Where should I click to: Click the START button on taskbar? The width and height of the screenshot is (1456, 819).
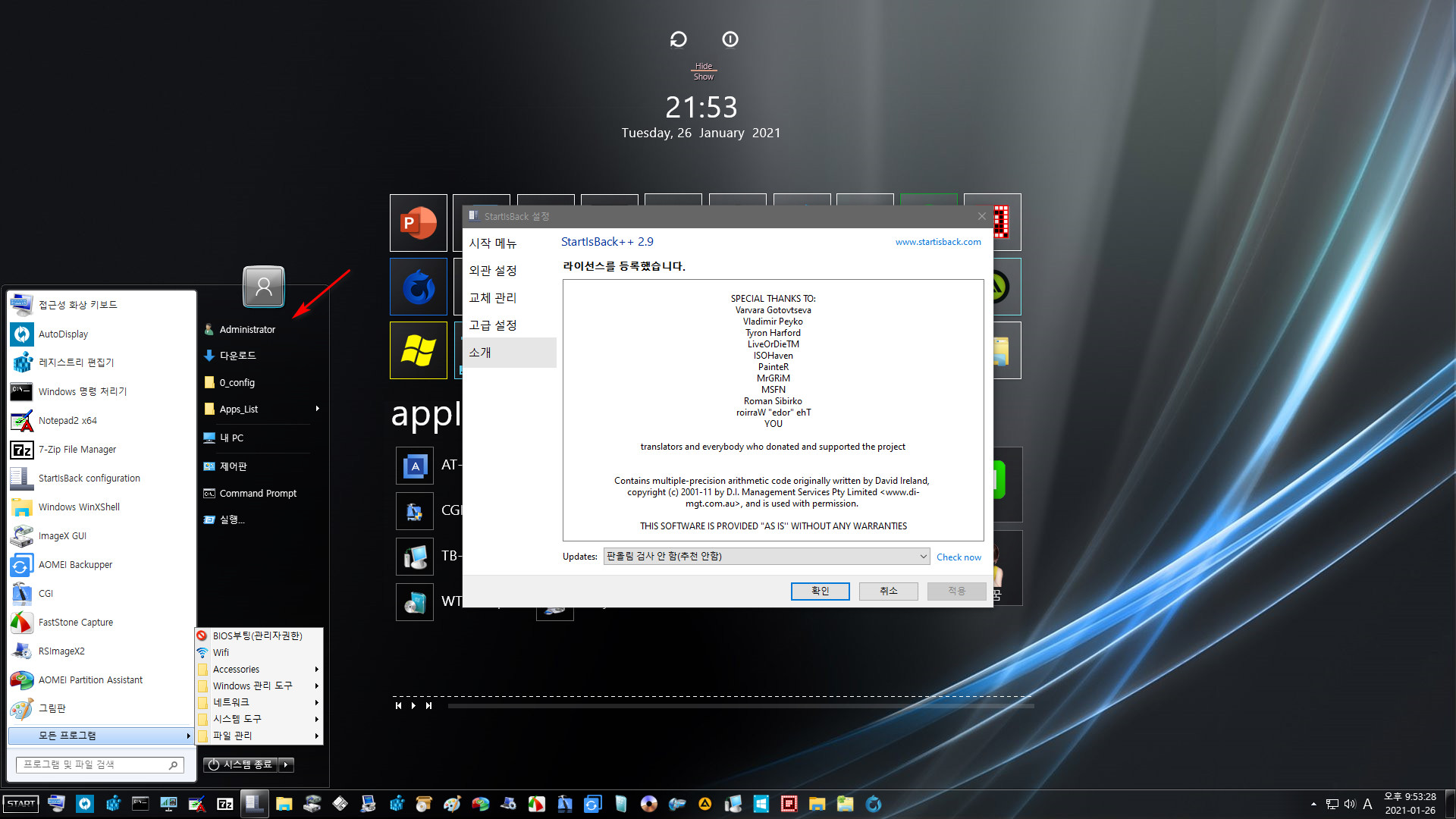(x=21, y=804)
